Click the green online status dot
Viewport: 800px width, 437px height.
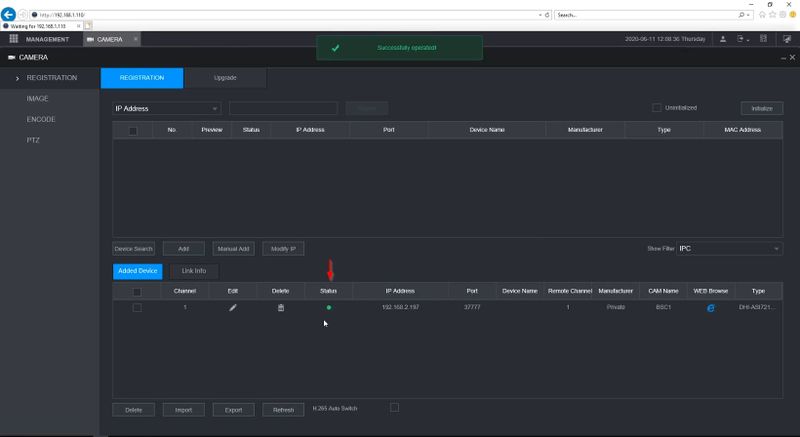coord(329,307)
